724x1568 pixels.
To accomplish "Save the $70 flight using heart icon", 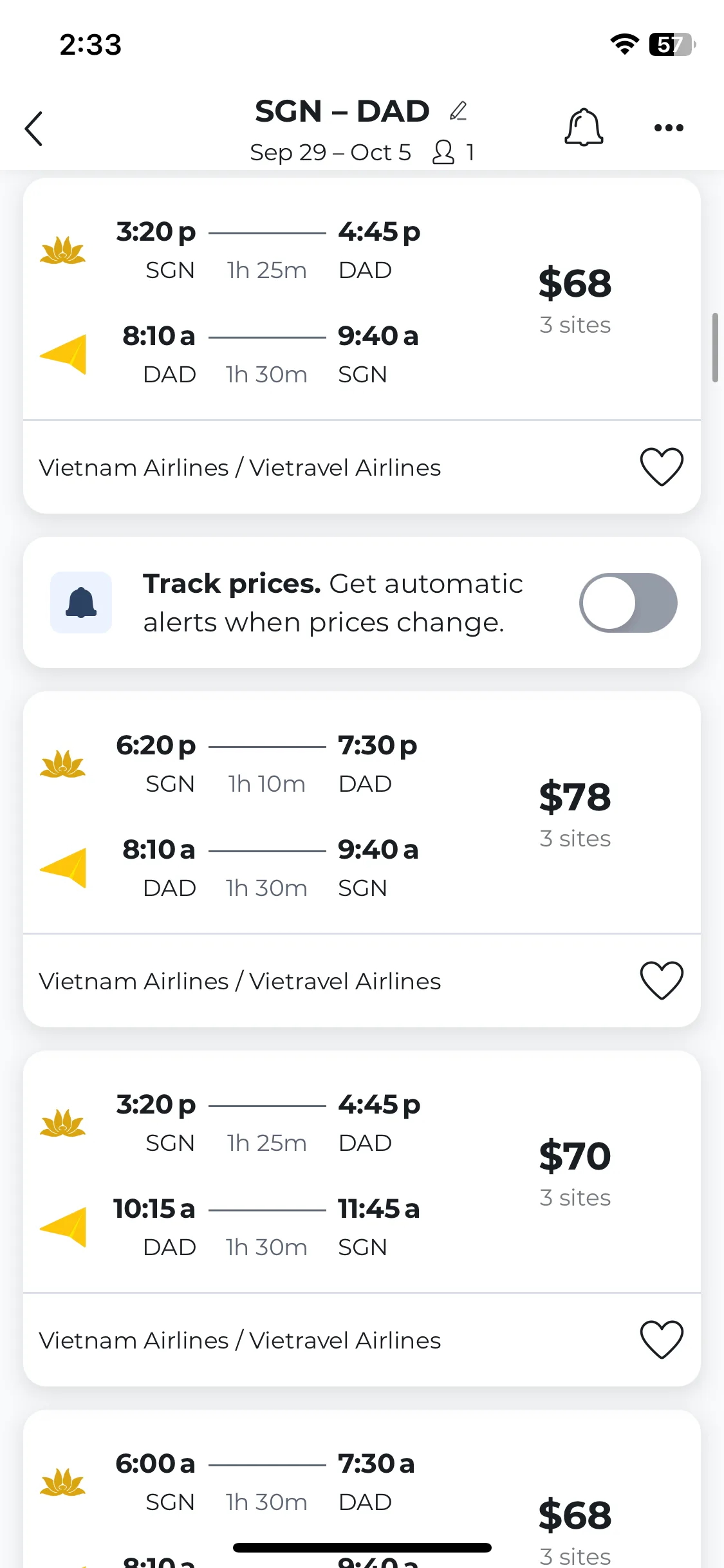I will (x=662, y=1339).
